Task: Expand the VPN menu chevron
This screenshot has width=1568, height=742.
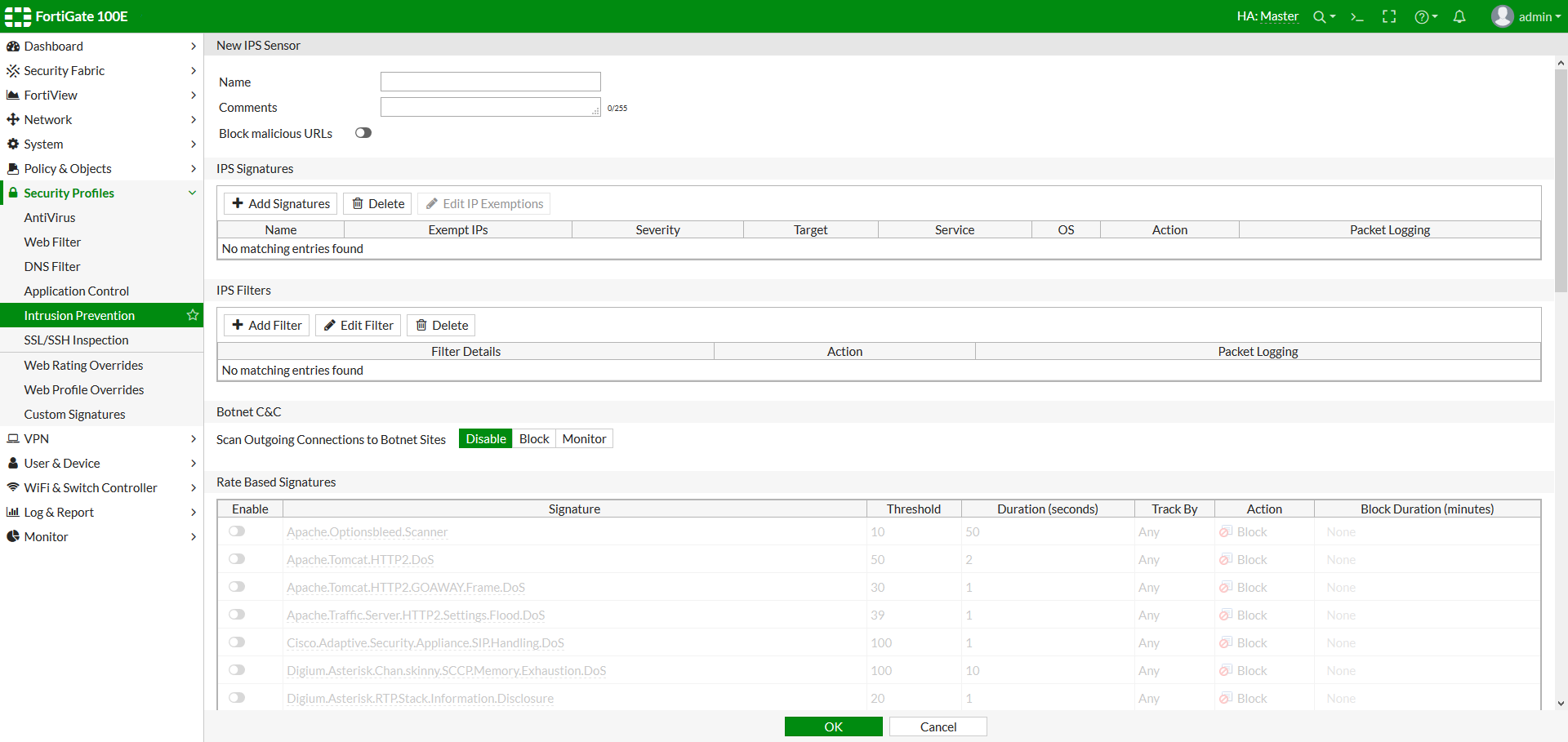Action: [x=194, y=439]
